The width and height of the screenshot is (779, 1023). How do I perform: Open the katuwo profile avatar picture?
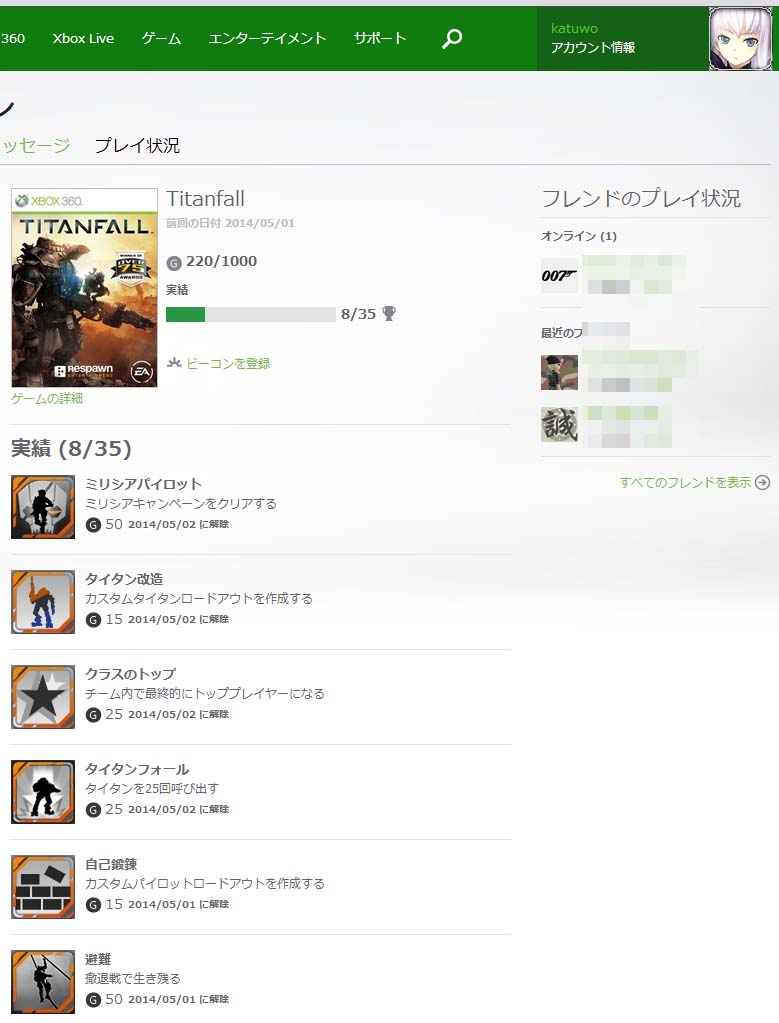click(741, 38)
